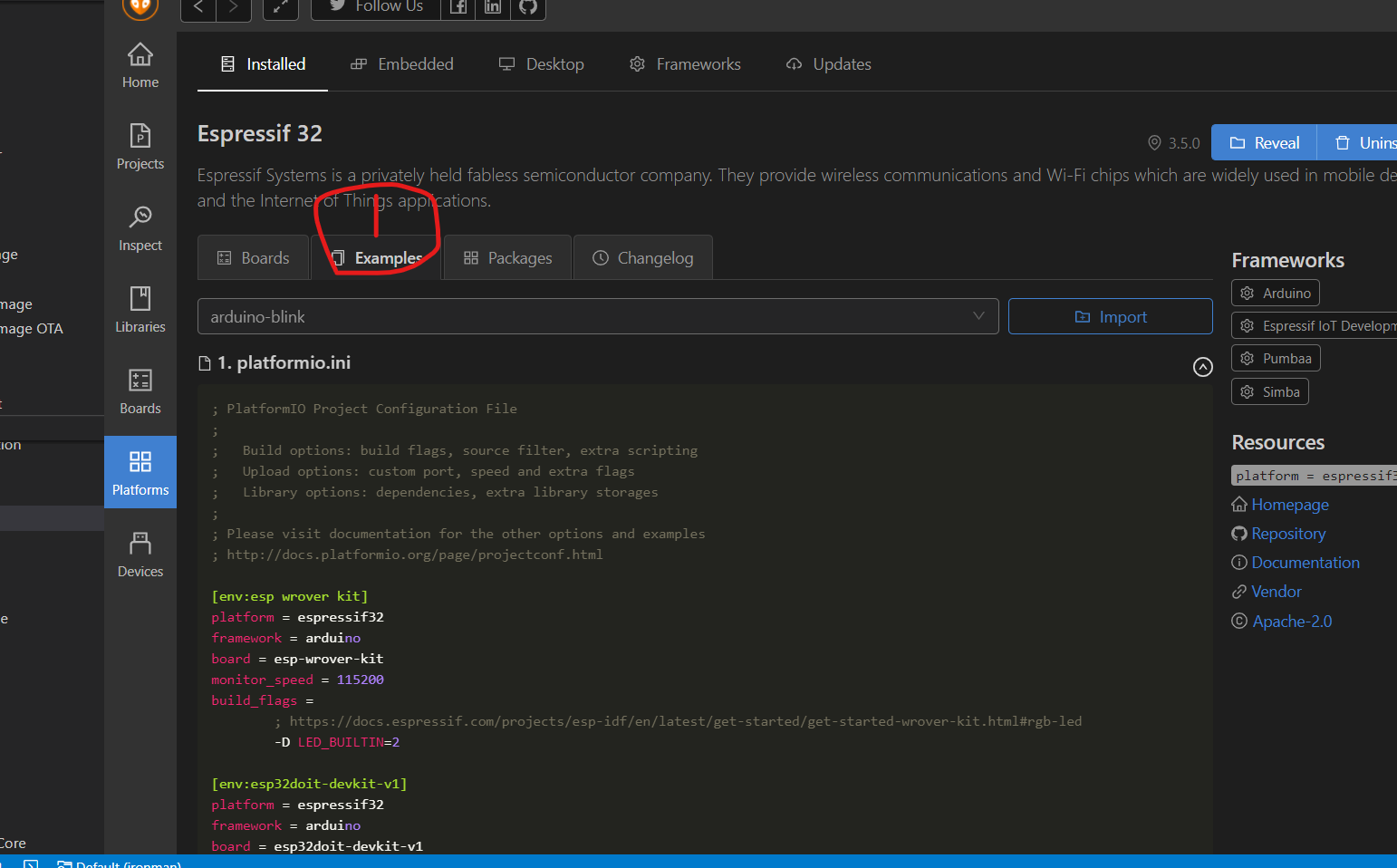Open PlatformIO Home panel

click(140, 64)
